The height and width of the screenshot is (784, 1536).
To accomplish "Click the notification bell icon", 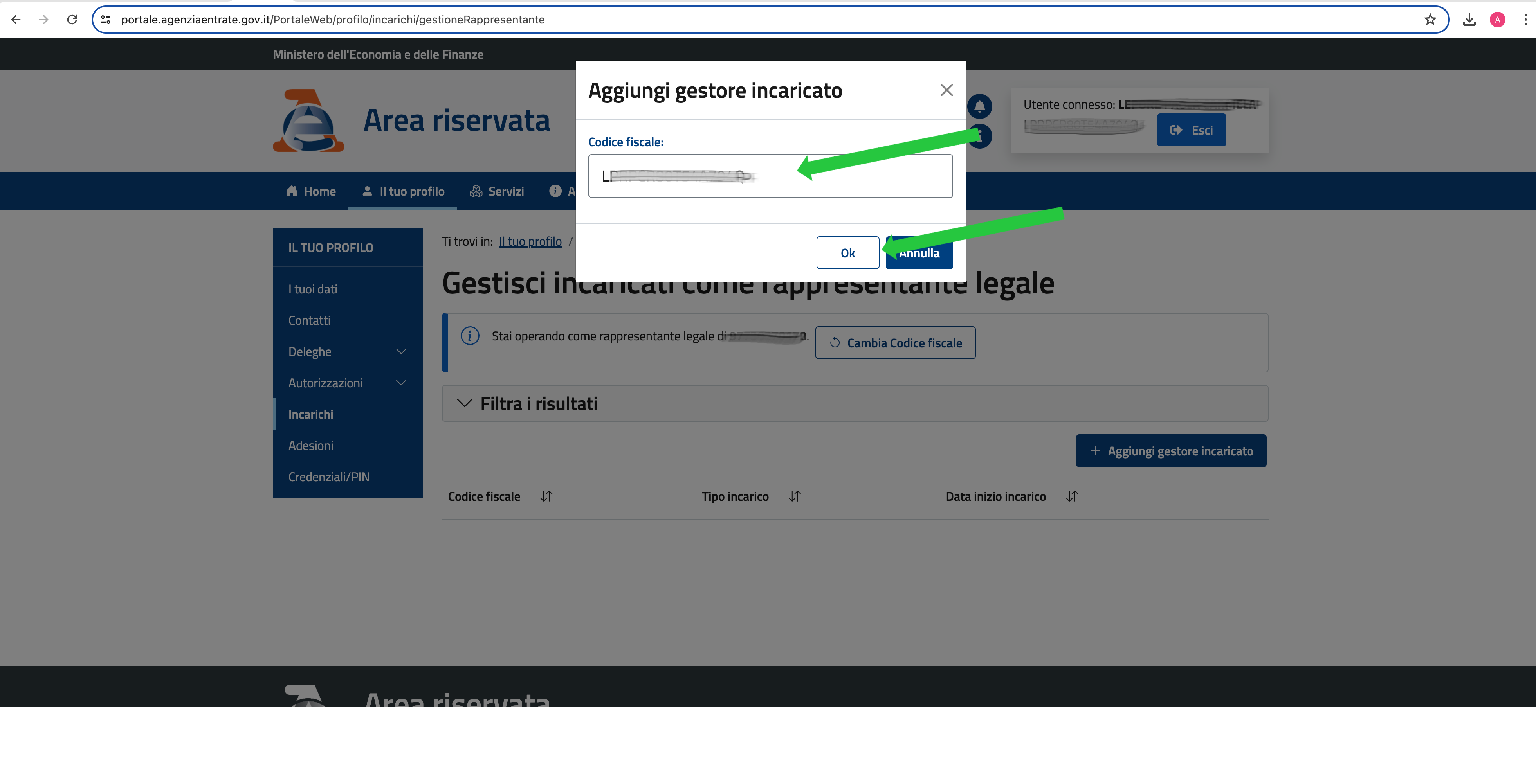I will [x=980, y=107].
